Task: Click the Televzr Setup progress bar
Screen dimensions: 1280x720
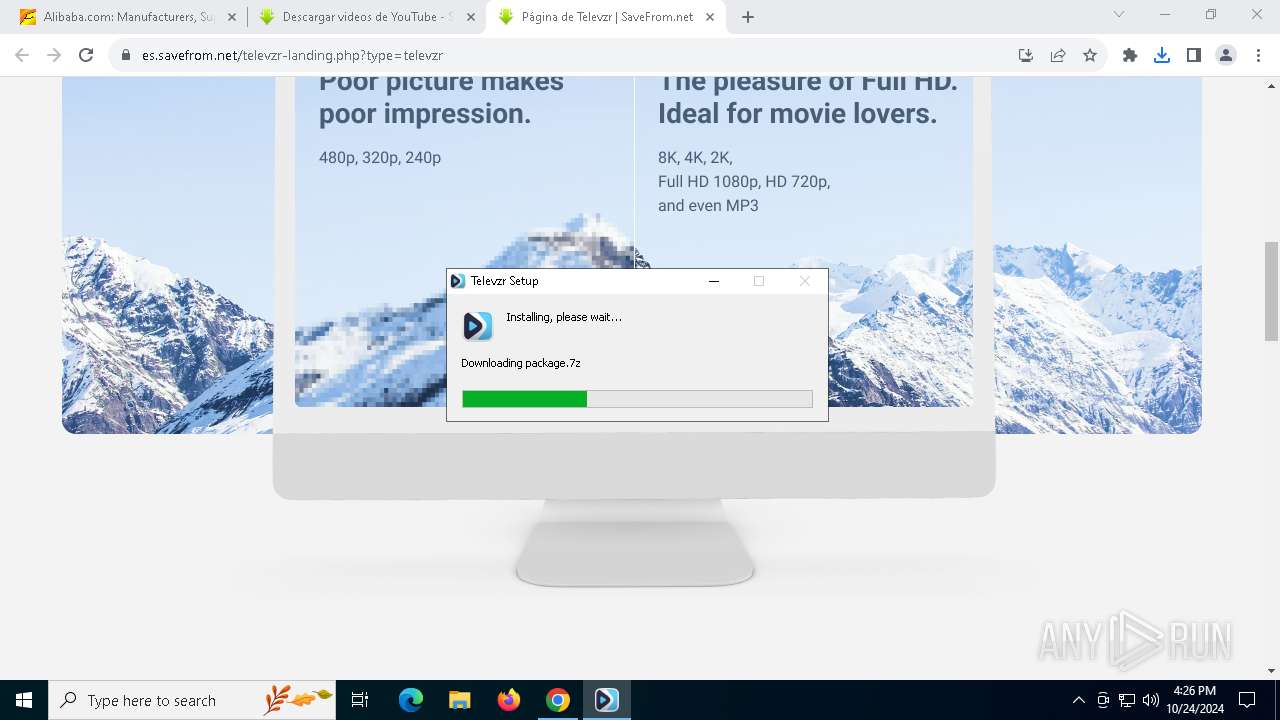Action: point(637,399)
